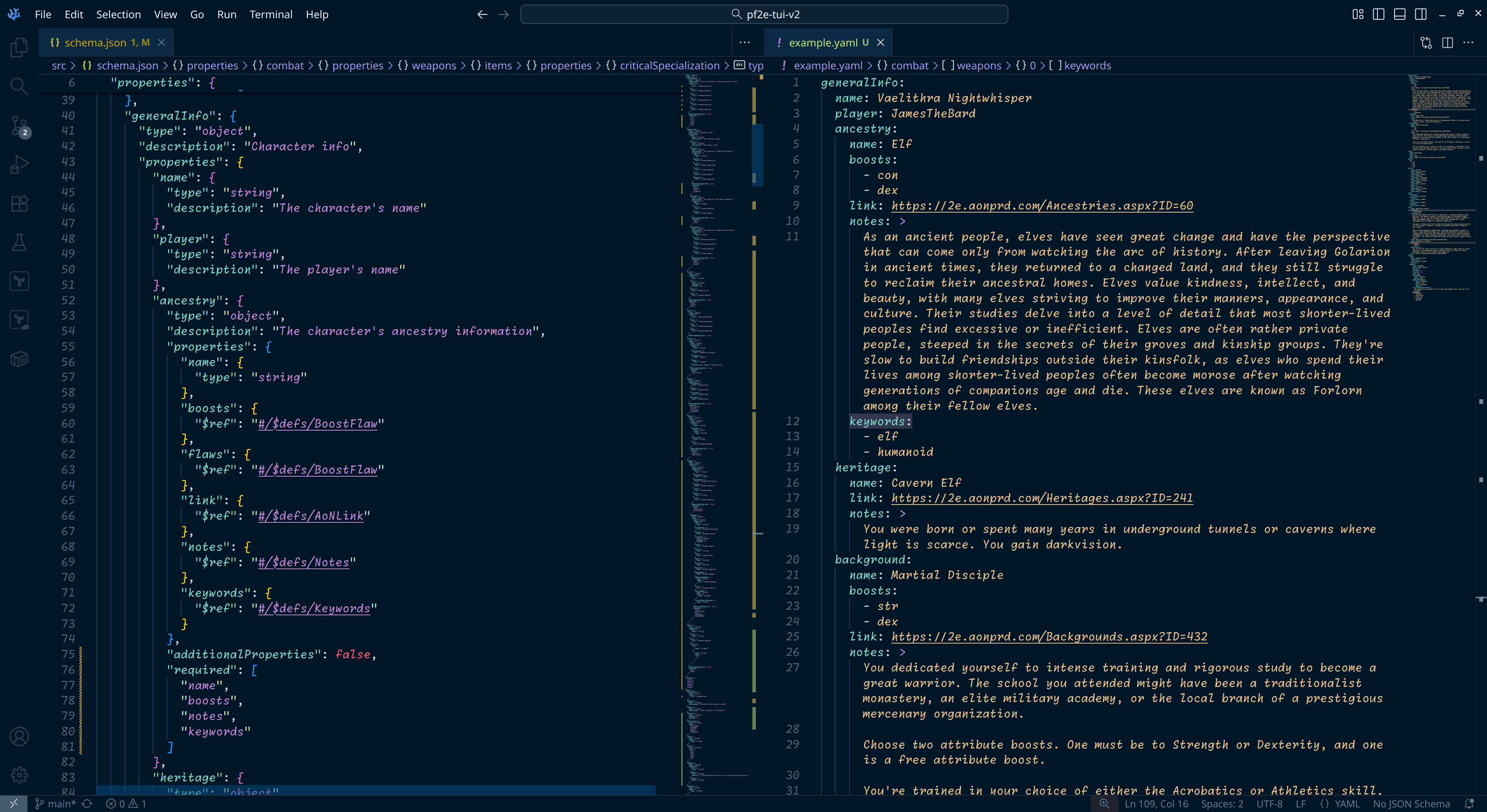Switch to the schema.json tab

95,43
